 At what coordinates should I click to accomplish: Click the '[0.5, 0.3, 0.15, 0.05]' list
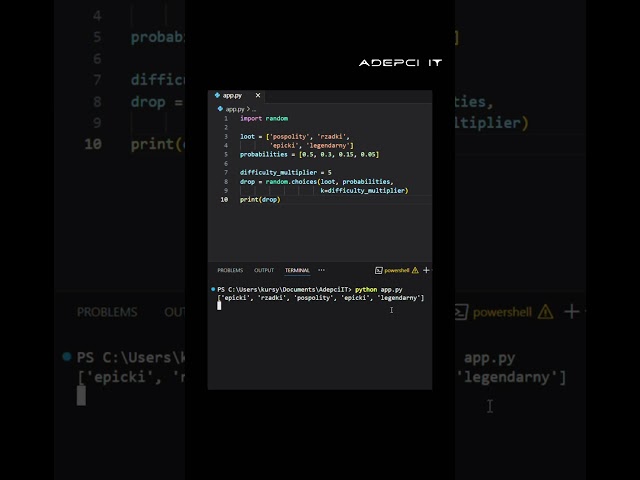(339, 154)
